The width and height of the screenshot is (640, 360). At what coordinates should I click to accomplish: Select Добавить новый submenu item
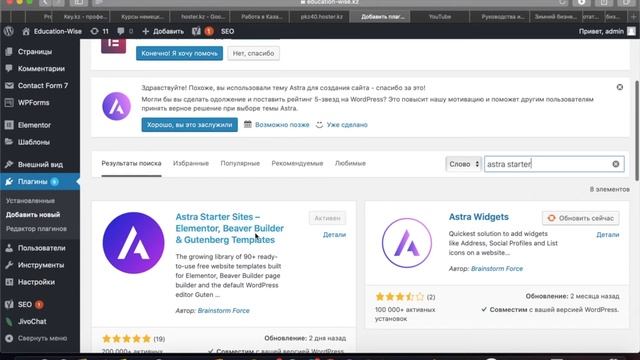(33, 215)
